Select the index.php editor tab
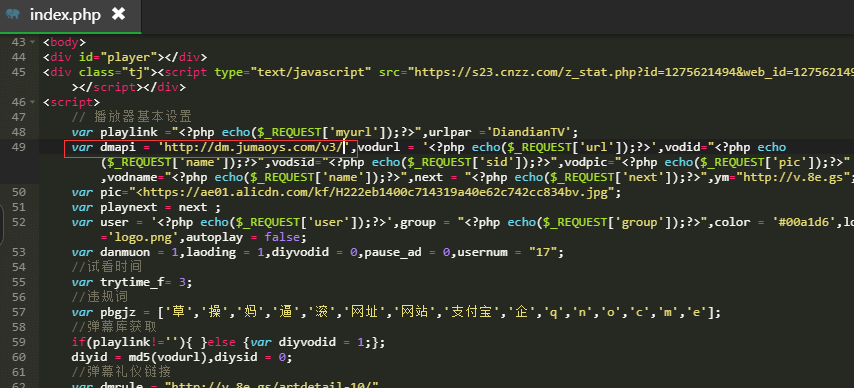 71,16
